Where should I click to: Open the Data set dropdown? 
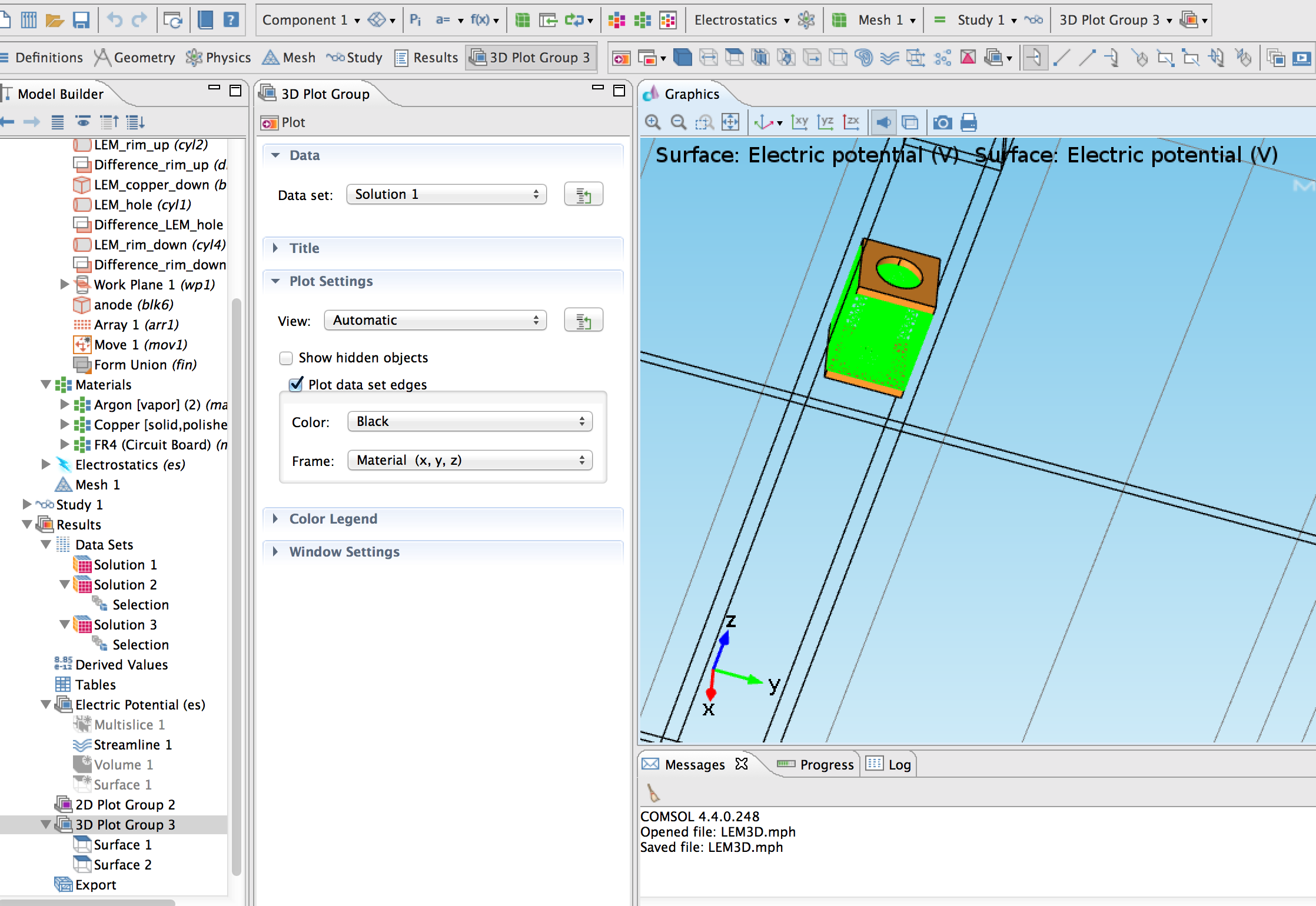pos(446,195)
